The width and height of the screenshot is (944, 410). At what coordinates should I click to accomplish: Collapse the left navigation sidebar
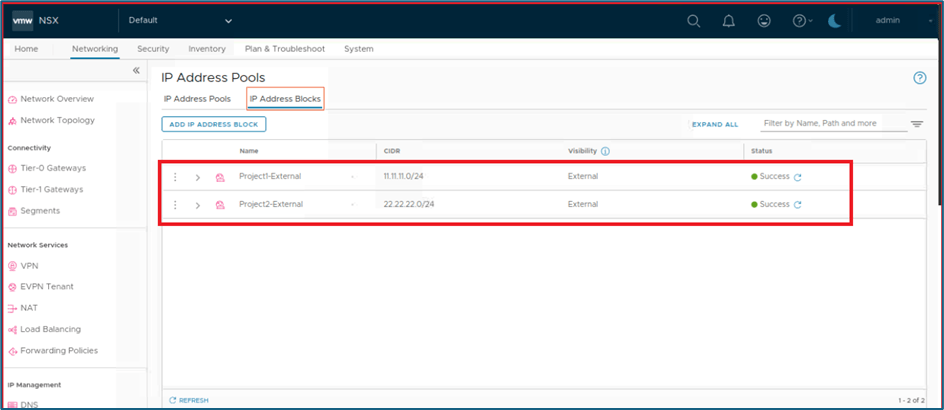tap(137, 71)
